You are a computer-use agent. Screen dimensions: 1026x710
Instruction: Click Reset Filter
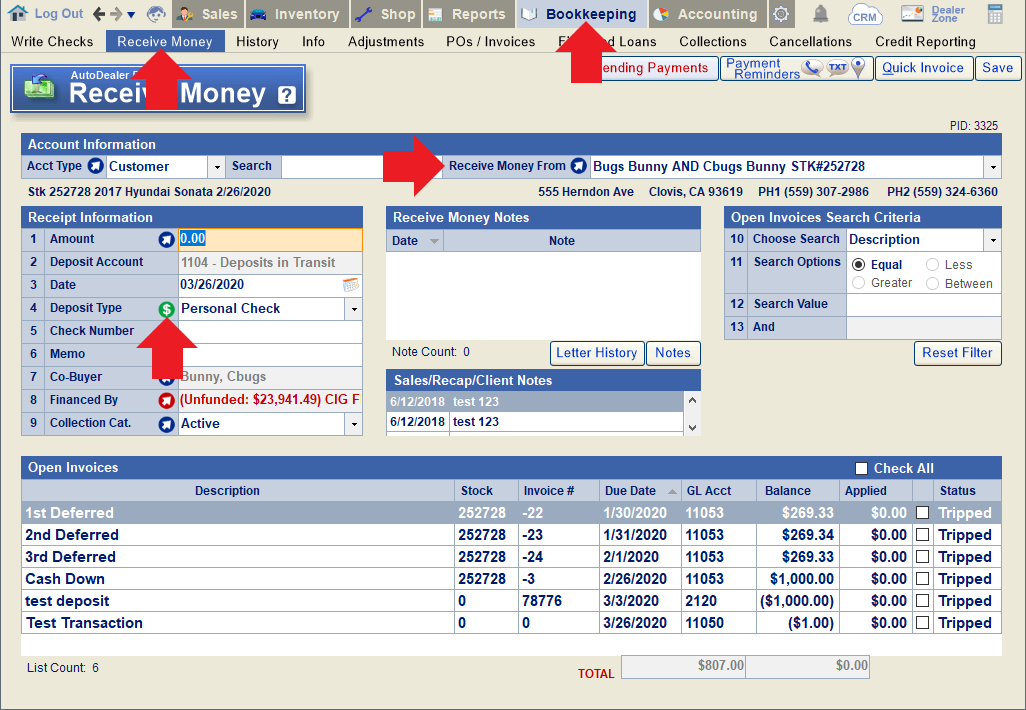(957, 353)
